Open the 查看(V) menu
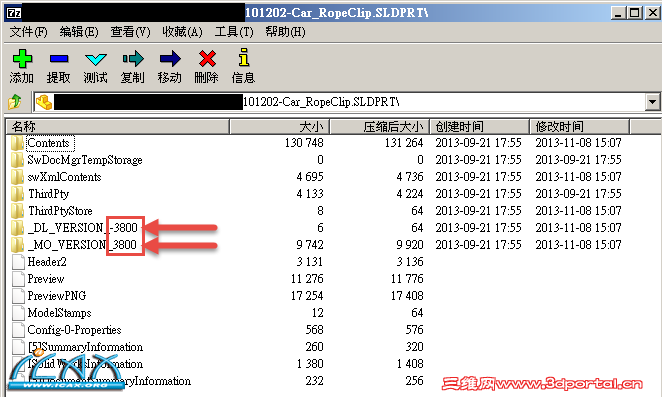Image resolution: width=662 pixels, height=397 pixels. [130, 32]
